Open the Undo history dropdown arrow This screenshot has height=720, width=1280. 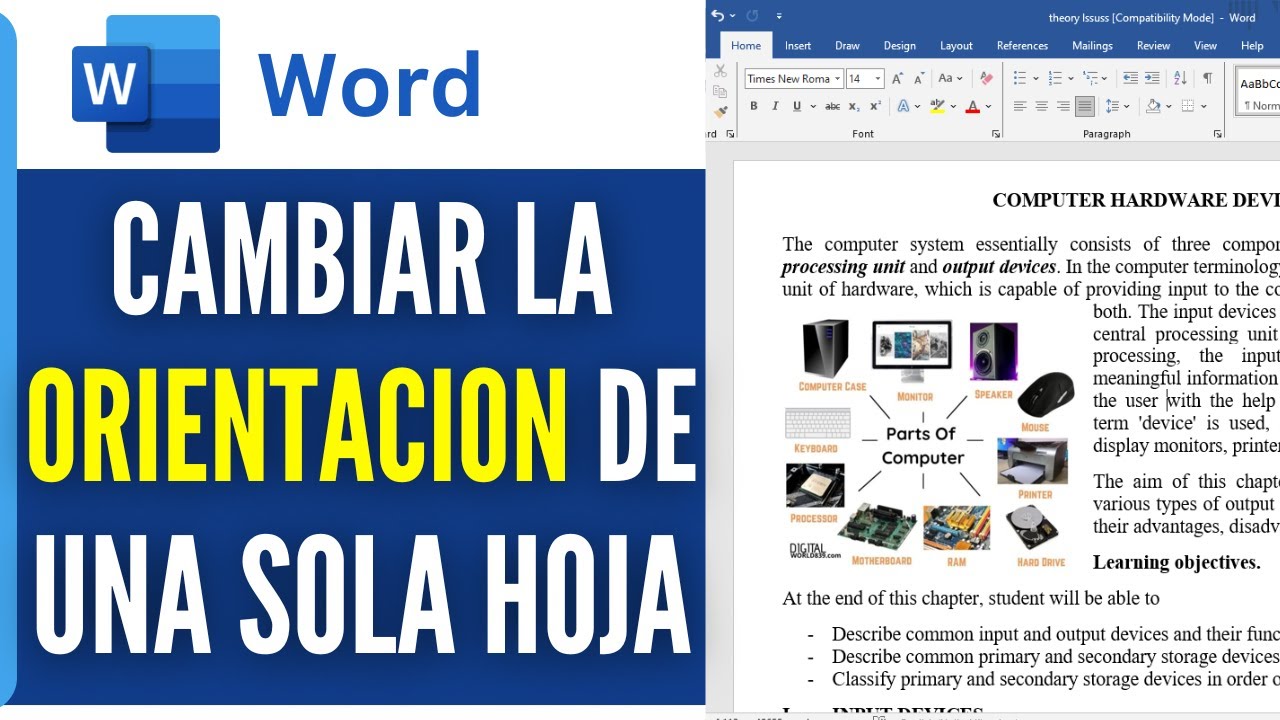[x=732, y=16]
